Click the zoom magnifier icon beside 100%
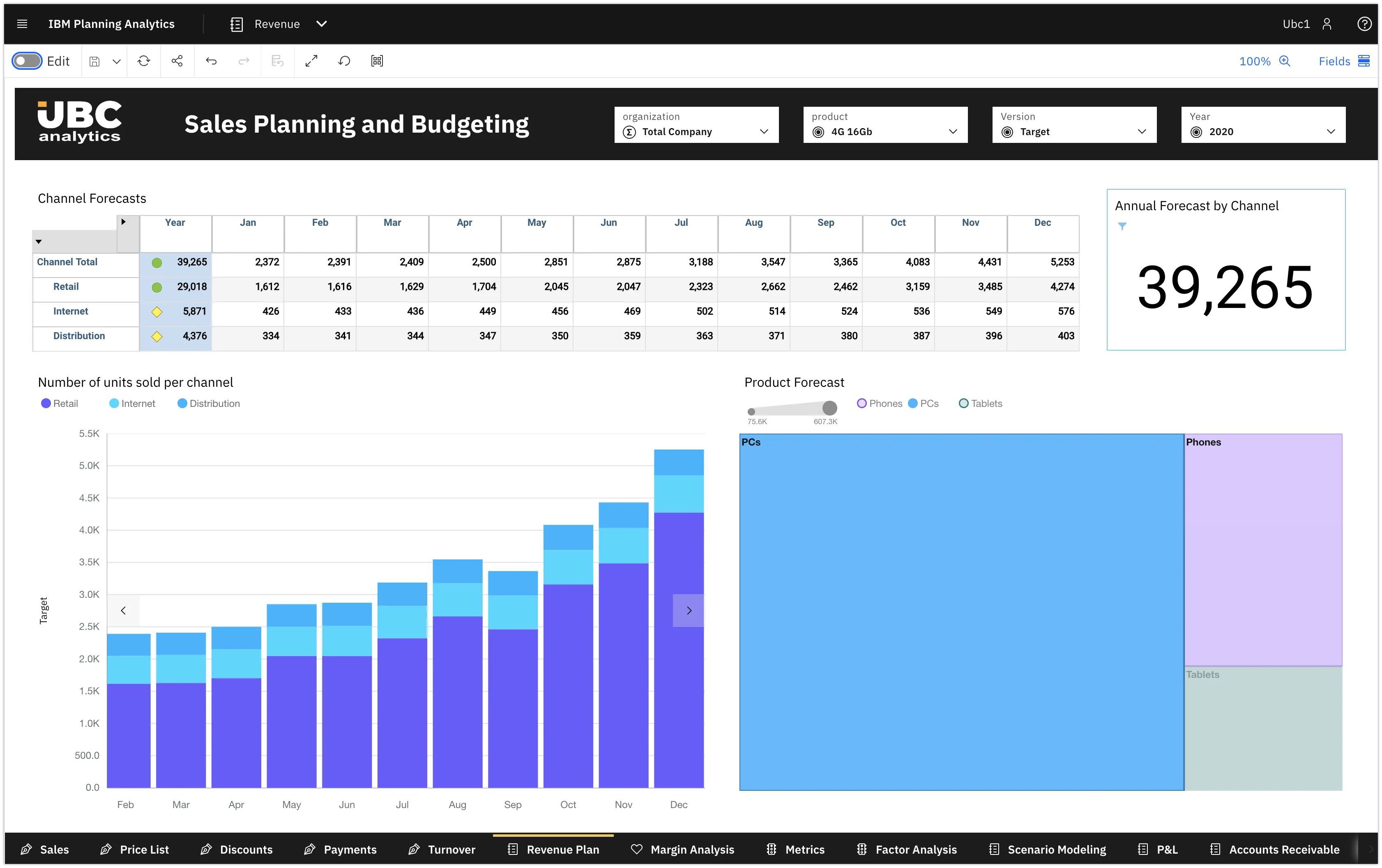 click(1285, 61)
